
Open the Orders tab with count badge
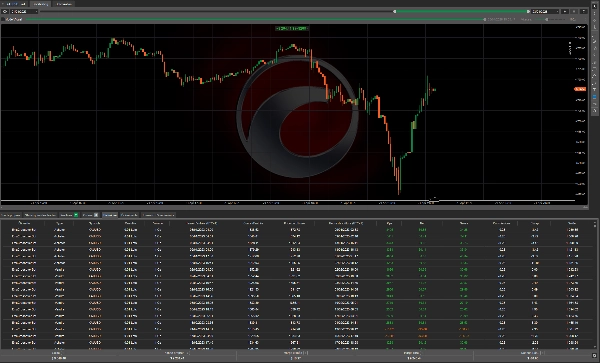91,215
